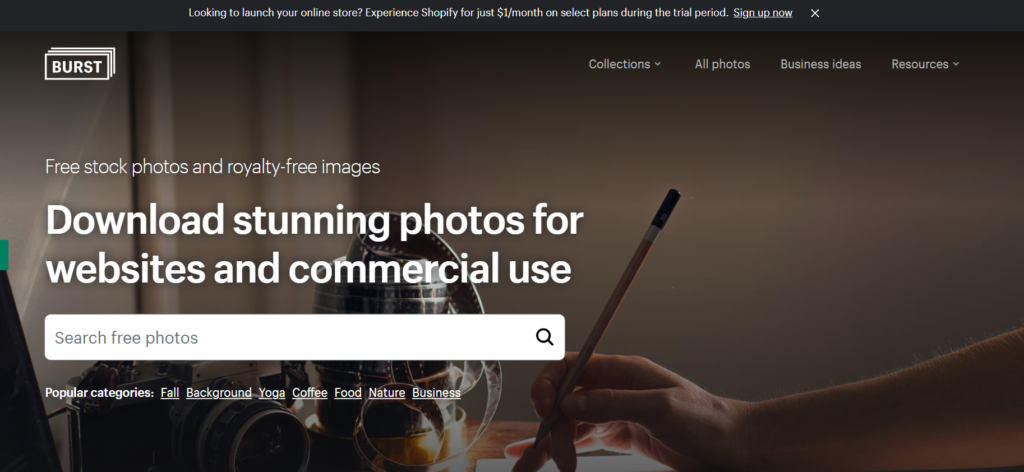
Task: Browse the Background popular category
Action: pyautogui.click(x=219, y=392)
